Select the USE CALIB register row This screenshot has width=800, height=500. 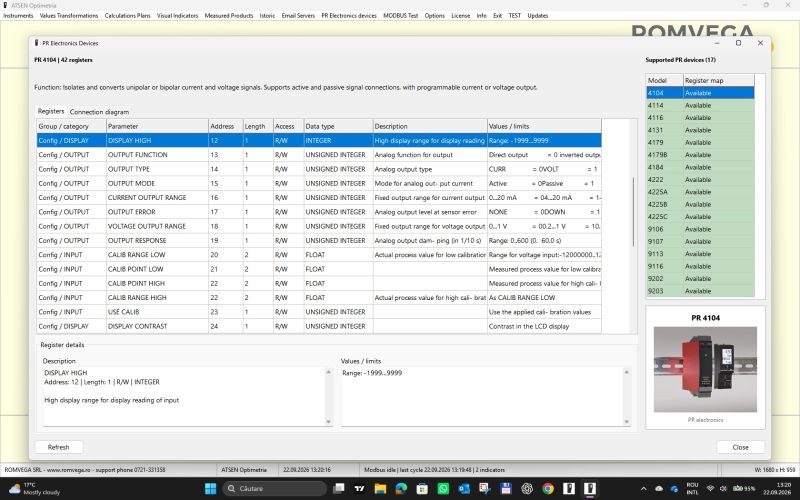319,312
